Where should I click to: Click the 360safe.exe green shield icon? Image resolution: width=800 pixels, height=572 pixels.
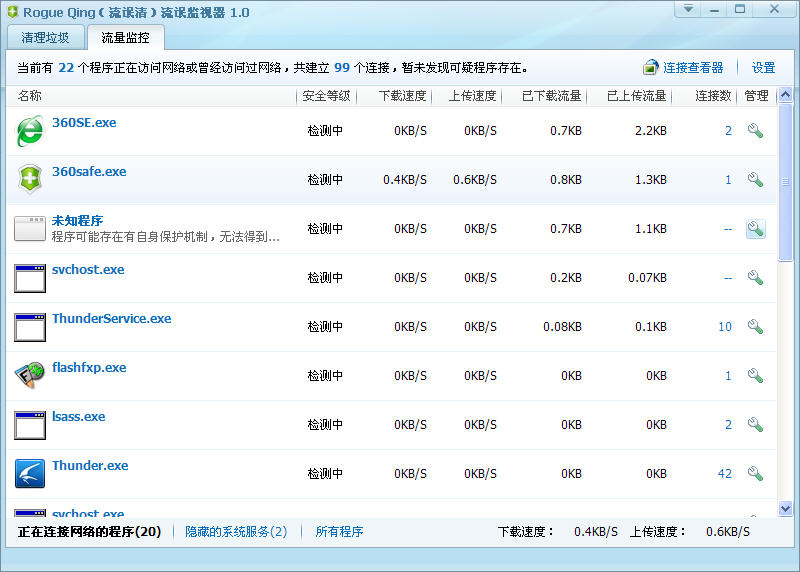coord(30,180)
